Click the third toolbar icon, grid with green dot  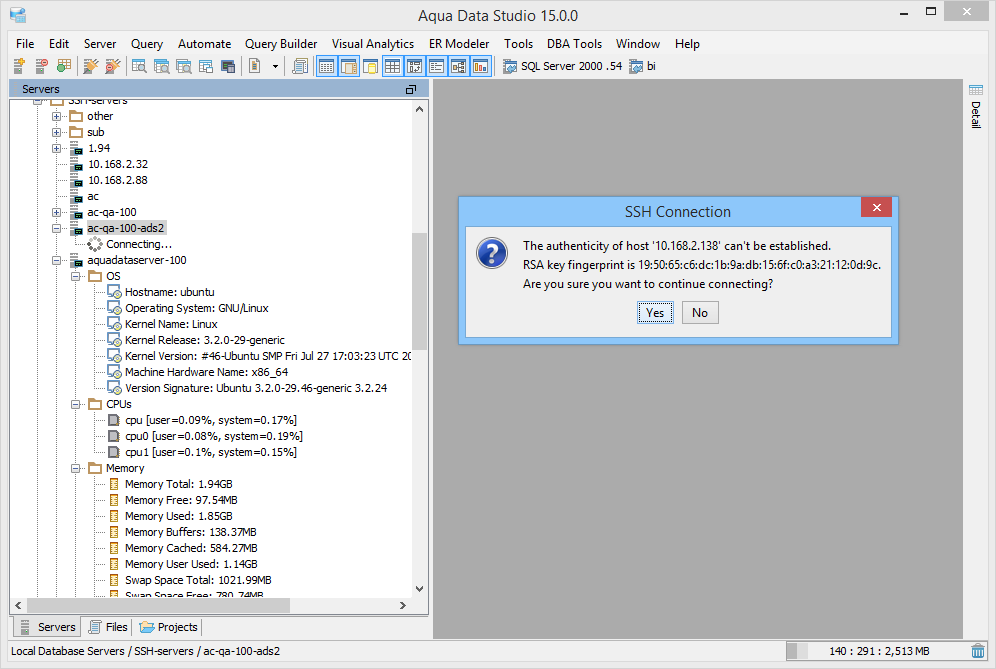(x=64, y=66)
